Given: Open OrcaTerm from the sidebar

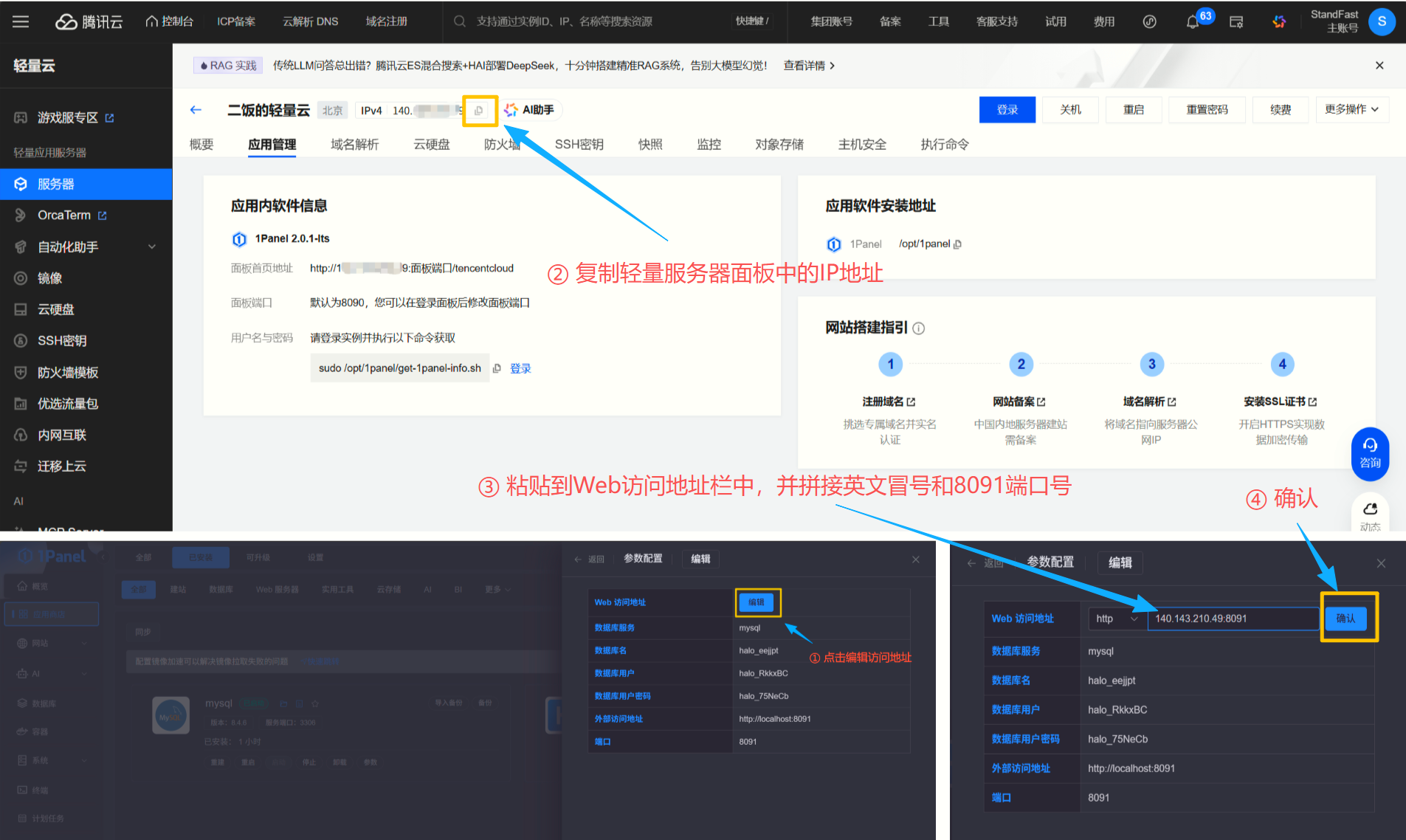Looking at the screenshot, I should (x=64, y=215).
